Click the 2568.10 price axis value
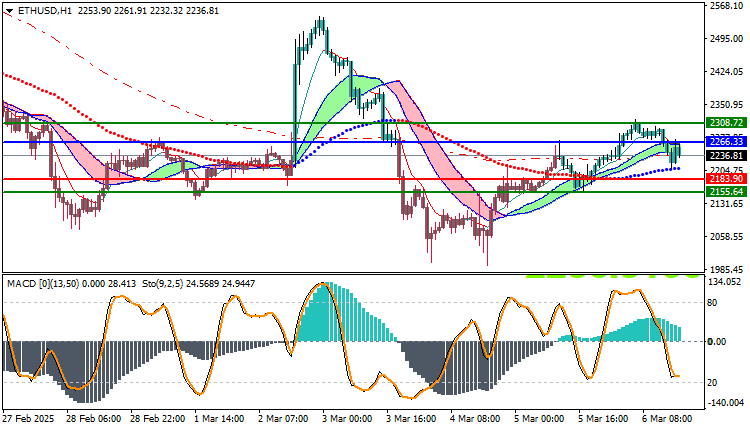 727,5
